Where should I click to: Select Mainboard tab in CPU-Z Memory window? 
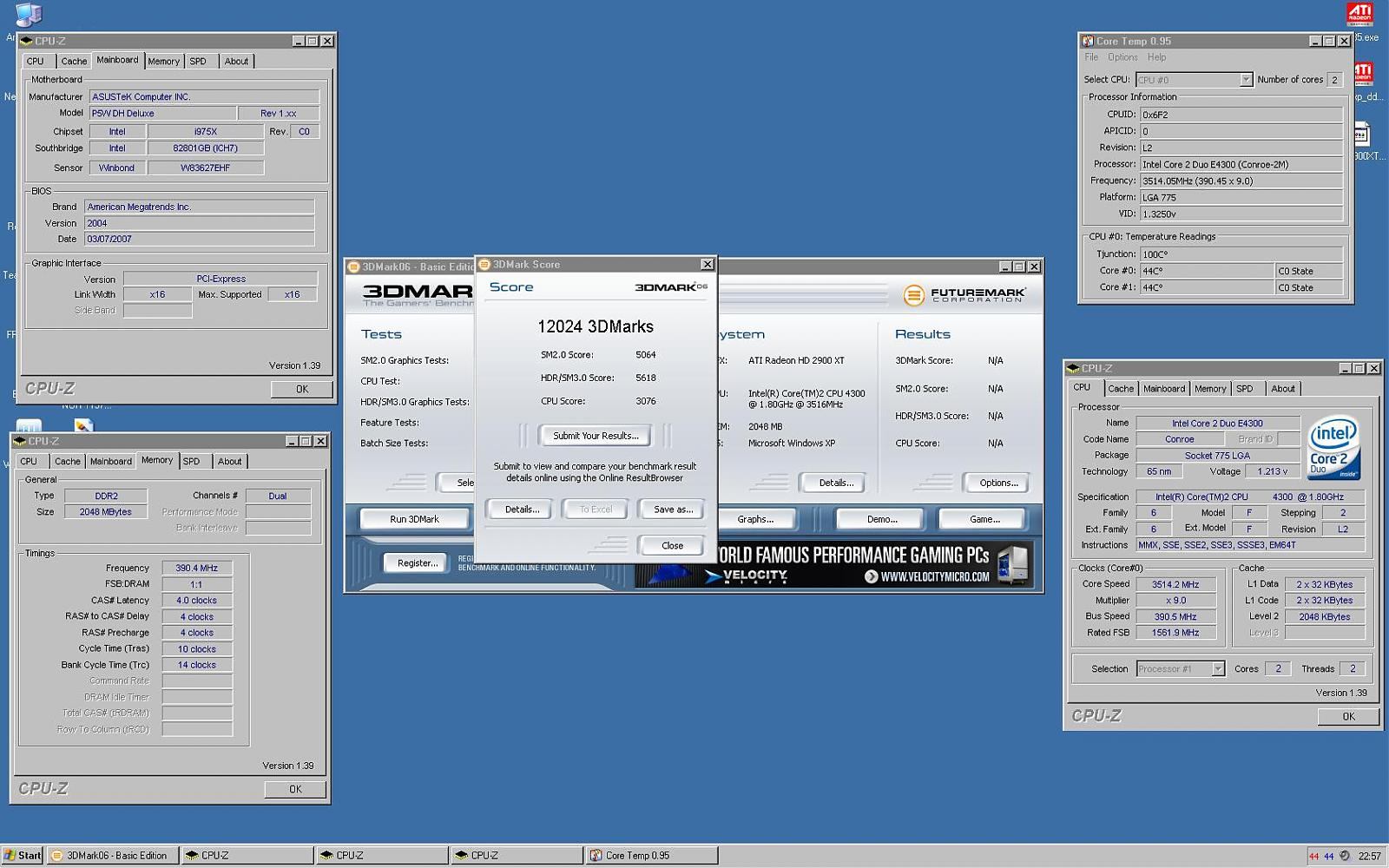pyautogui.click(x=111, y=462)
